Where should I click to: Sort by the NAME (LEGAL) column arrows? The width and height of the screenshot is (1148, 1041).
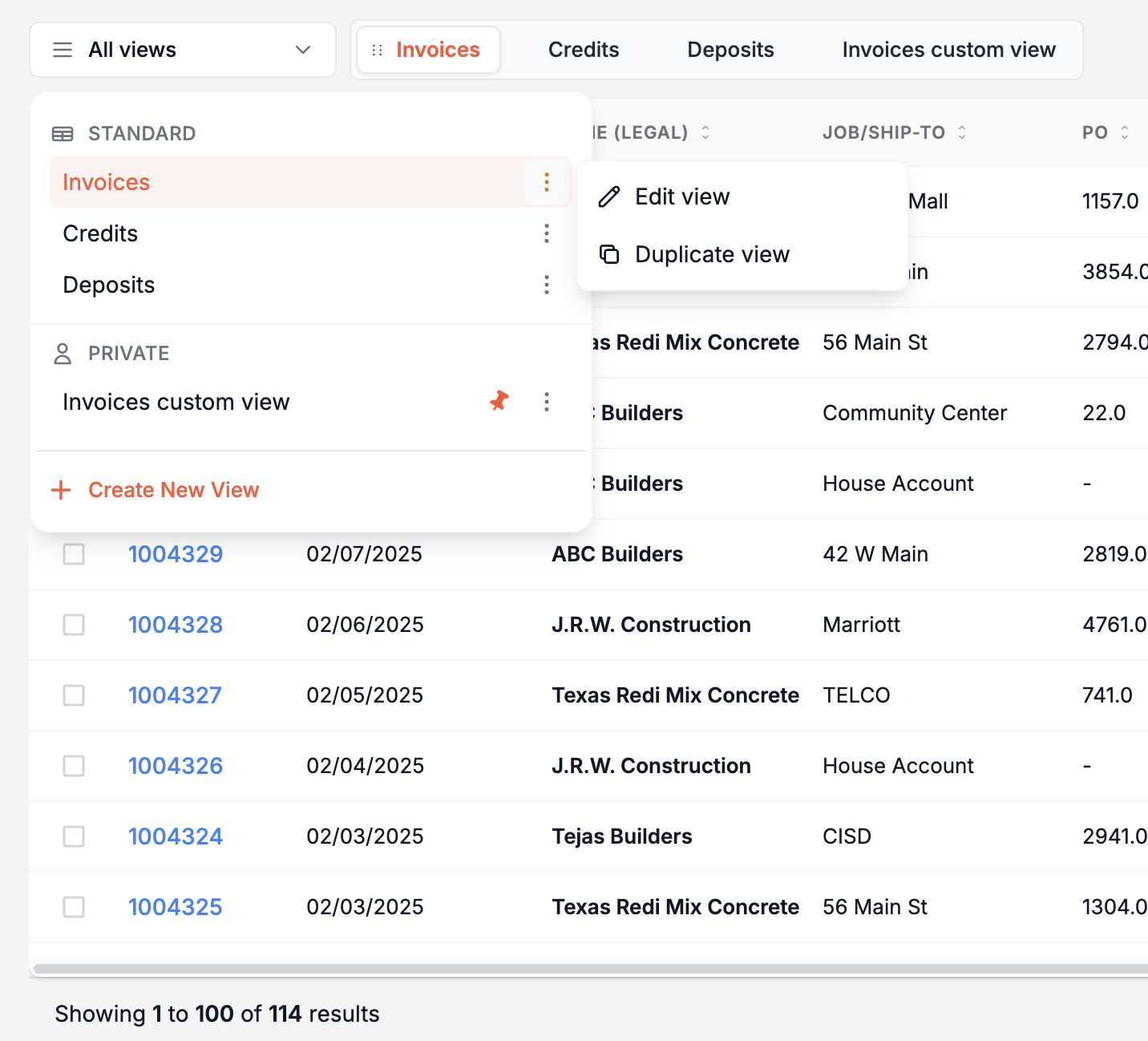pyautogui.click(x=705, y=132)
